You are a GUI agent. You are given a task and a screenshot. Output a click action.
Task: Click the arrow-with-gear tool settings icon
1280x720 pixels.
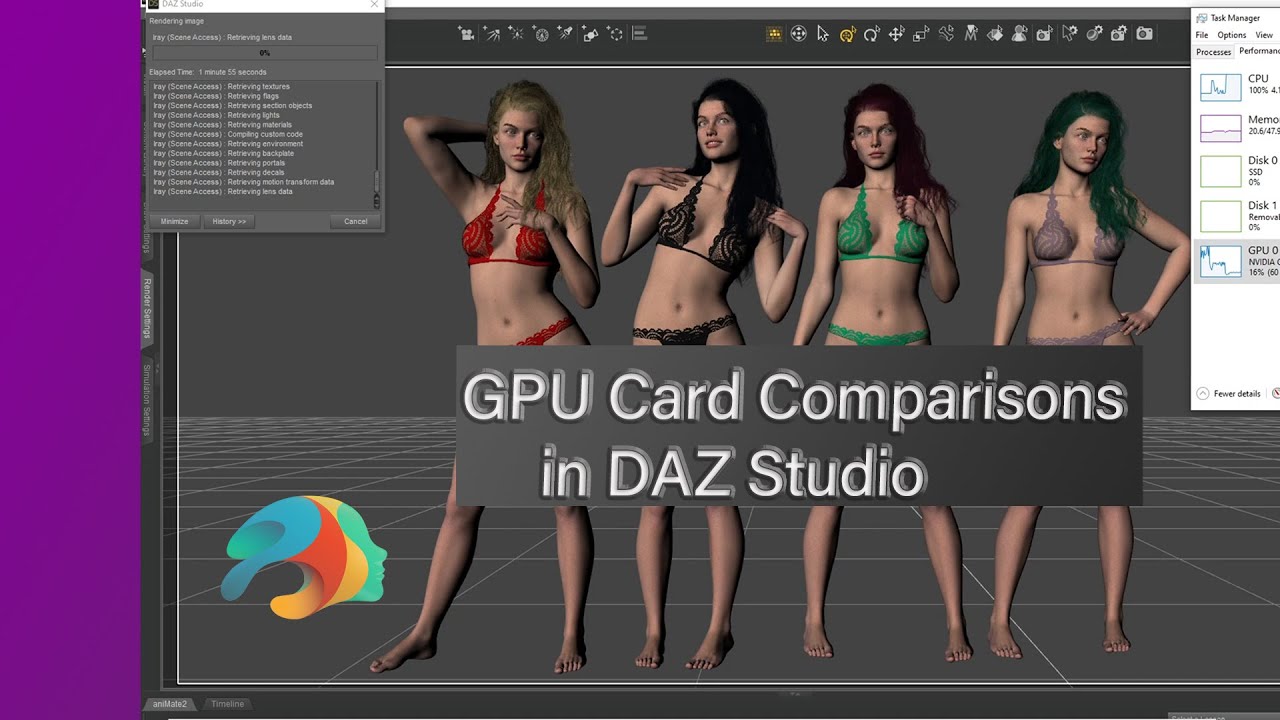click(1069, 34)
